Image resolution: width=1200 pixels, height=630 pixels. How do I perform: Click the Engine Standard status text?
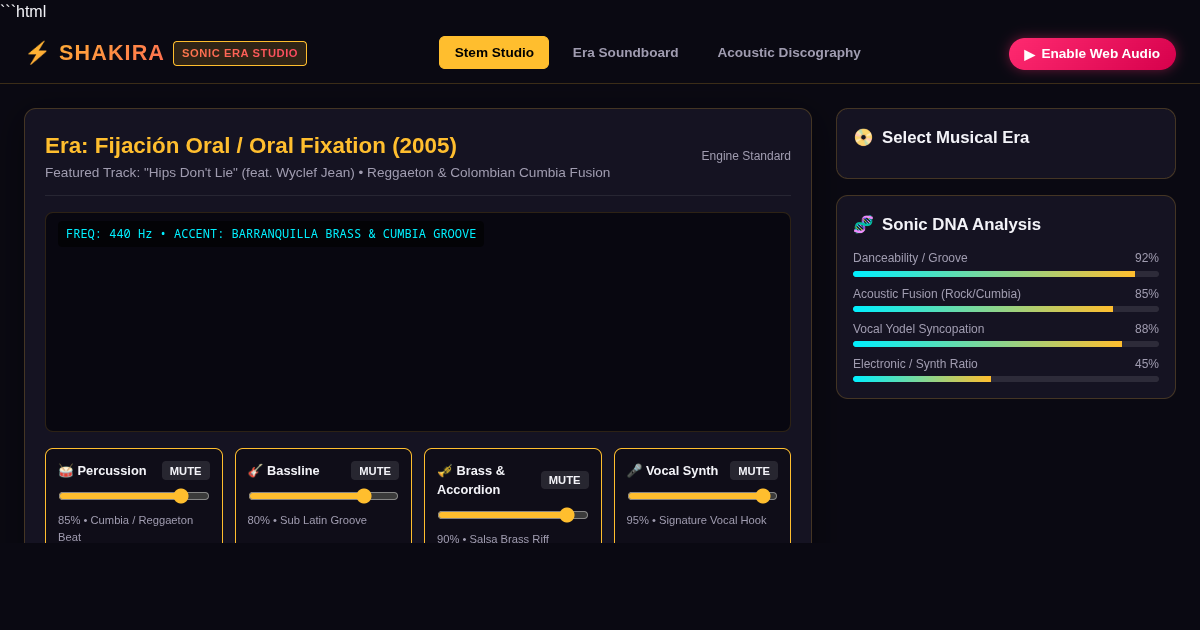coord(746,156)
